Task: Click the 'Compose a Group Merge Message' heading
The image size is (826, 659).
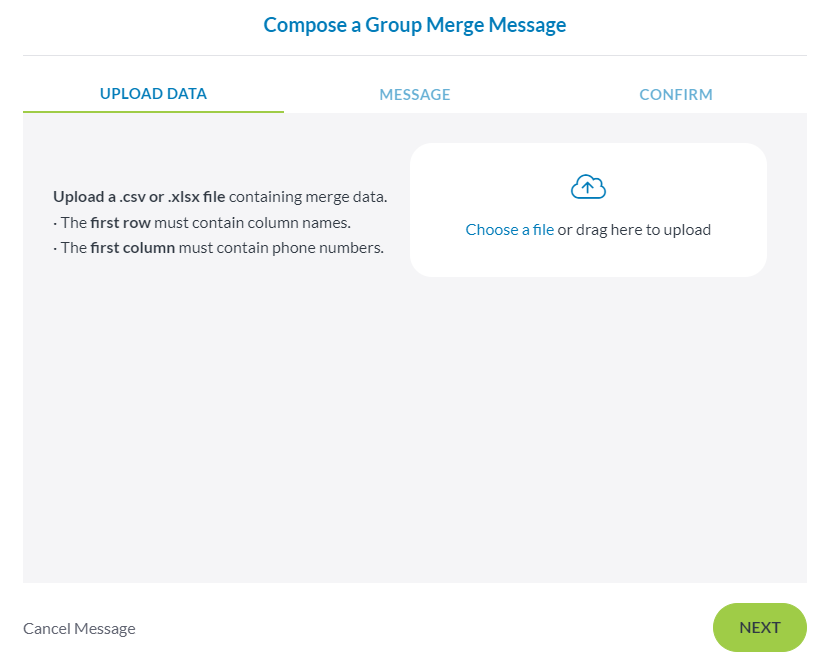Action: click(414, 25)
